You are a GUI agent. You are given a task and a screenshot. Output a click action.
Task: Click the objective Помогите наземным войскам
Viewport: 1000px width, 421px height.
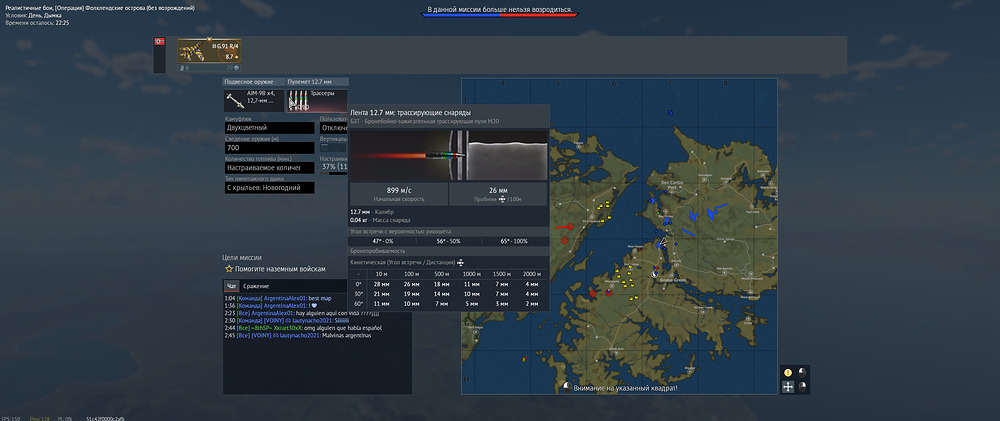point(280,269)
